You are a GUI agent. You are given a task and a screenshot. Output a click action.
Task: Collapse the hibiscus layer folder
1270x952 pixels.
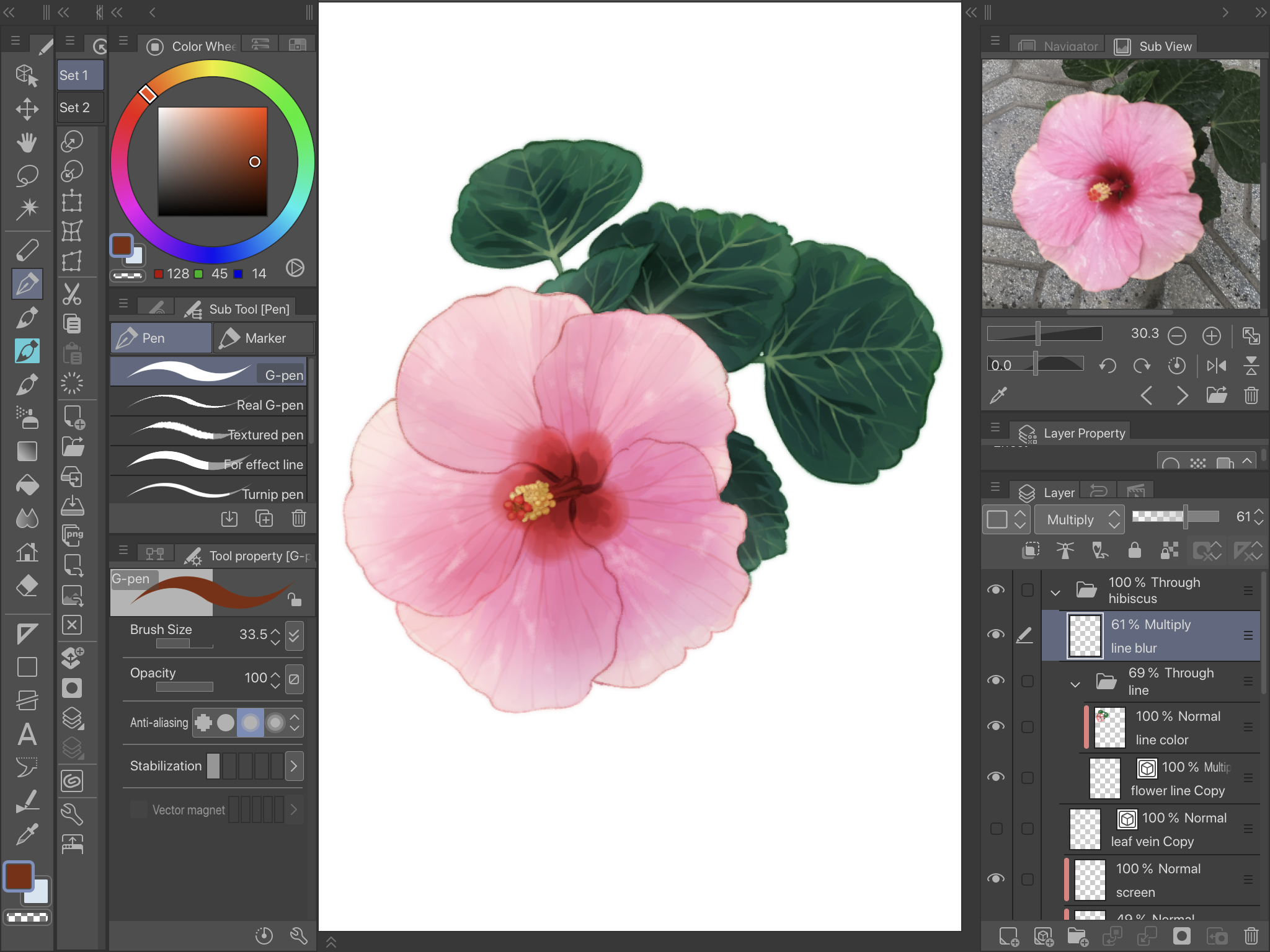pyautogui.click(x=1055, y=591)
